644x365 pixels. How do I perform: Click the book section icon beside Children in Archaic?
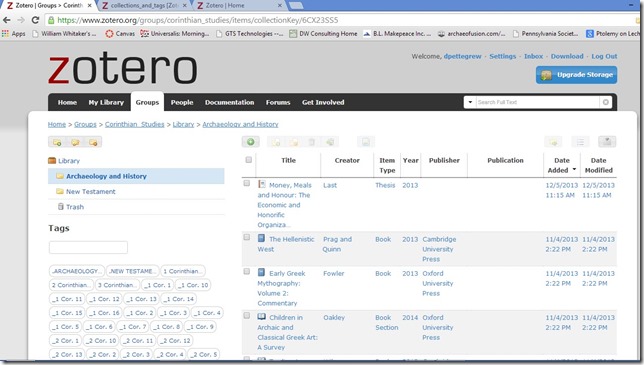[x=262, y=317]
